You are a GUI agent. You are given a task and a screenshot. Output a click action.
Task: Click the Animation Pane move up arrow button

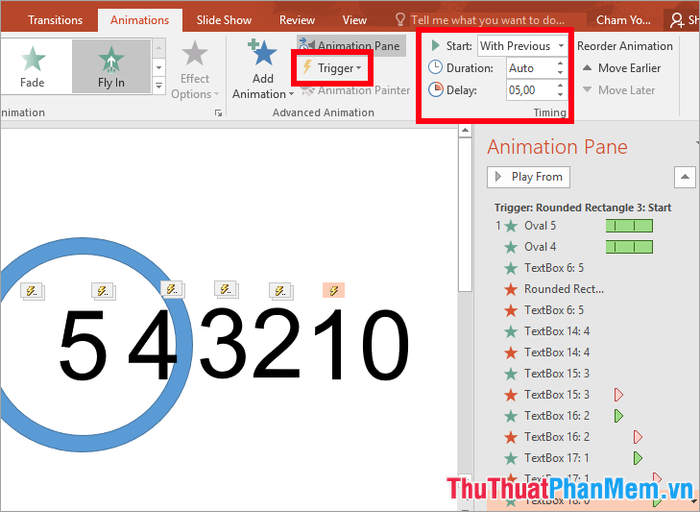tap(685, 177)
